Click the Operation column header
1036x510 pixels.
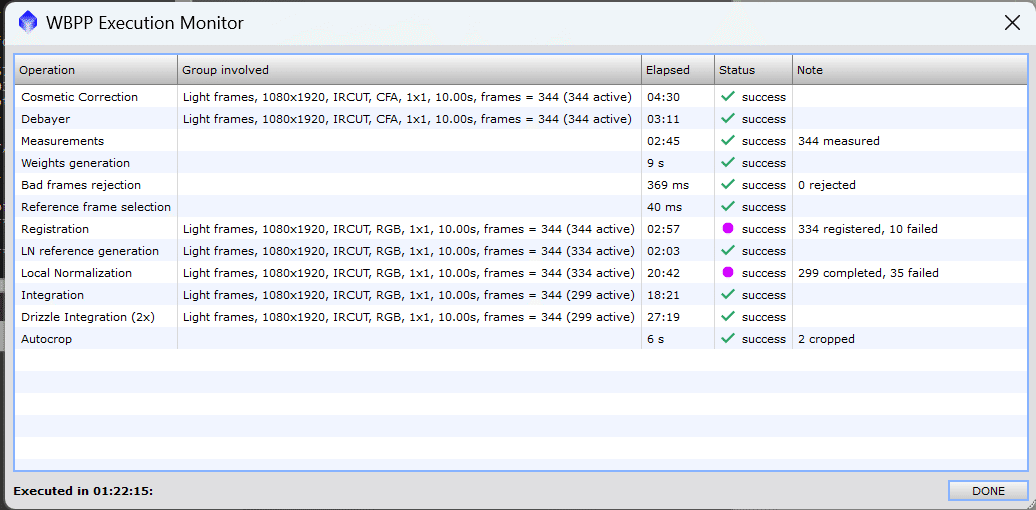pos(96,70)
